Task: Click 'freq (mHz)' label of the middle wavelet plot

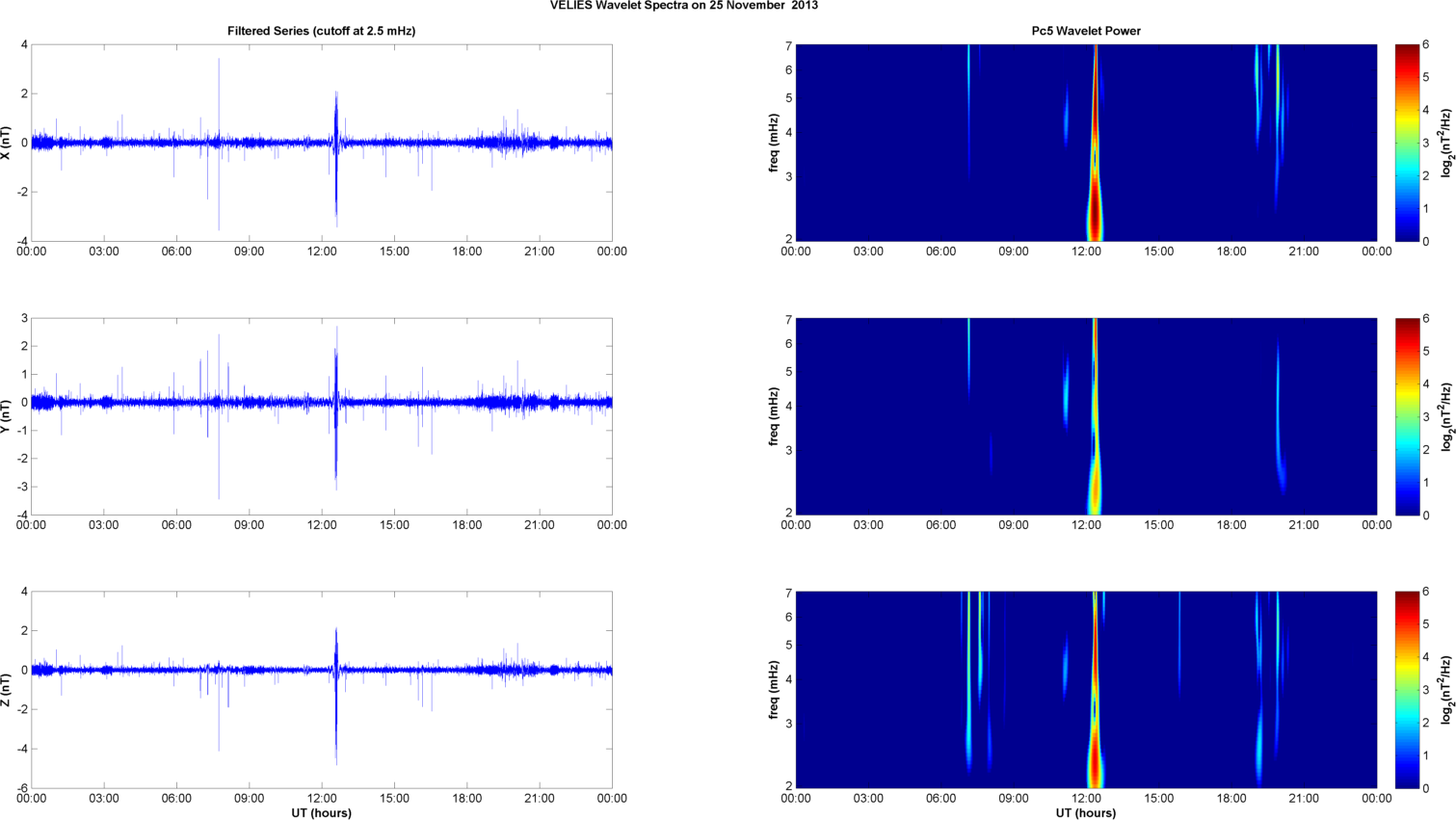Action: [x=774, y=416]
